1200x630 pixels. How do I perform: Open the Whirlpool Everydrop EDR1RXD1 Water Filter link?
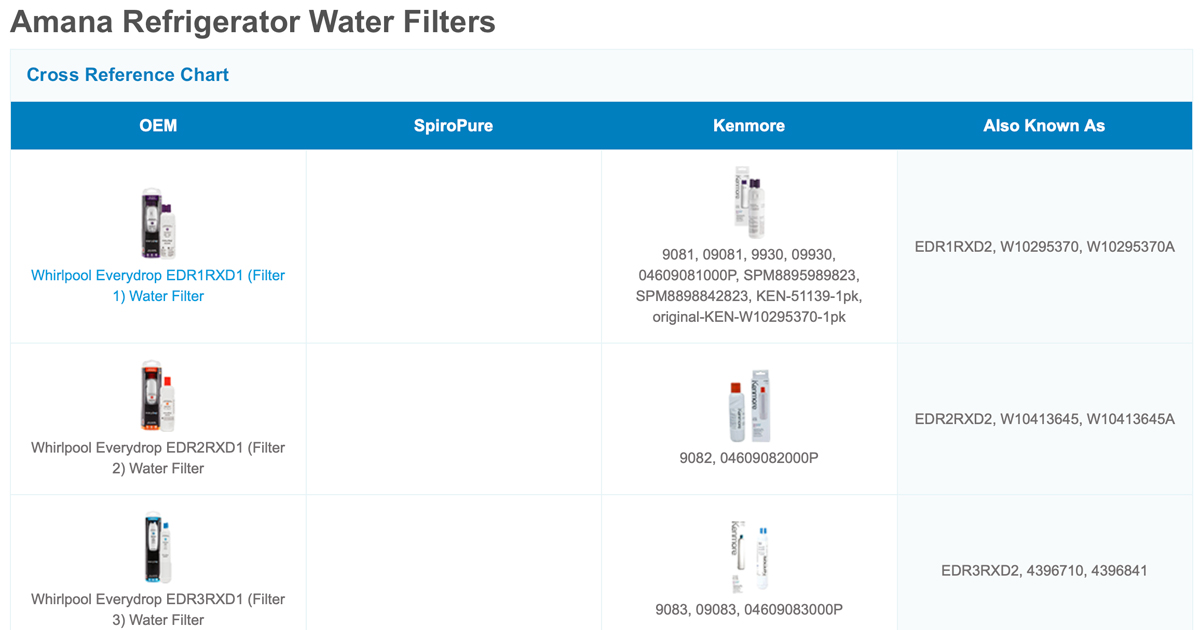pyautogui.click(x=157, y=285)
